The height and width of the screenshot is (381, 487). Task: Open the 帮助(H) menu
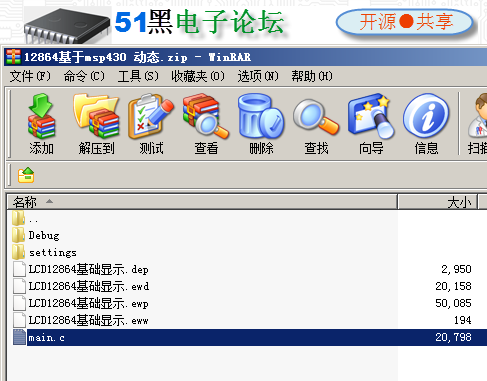[312, 76]
